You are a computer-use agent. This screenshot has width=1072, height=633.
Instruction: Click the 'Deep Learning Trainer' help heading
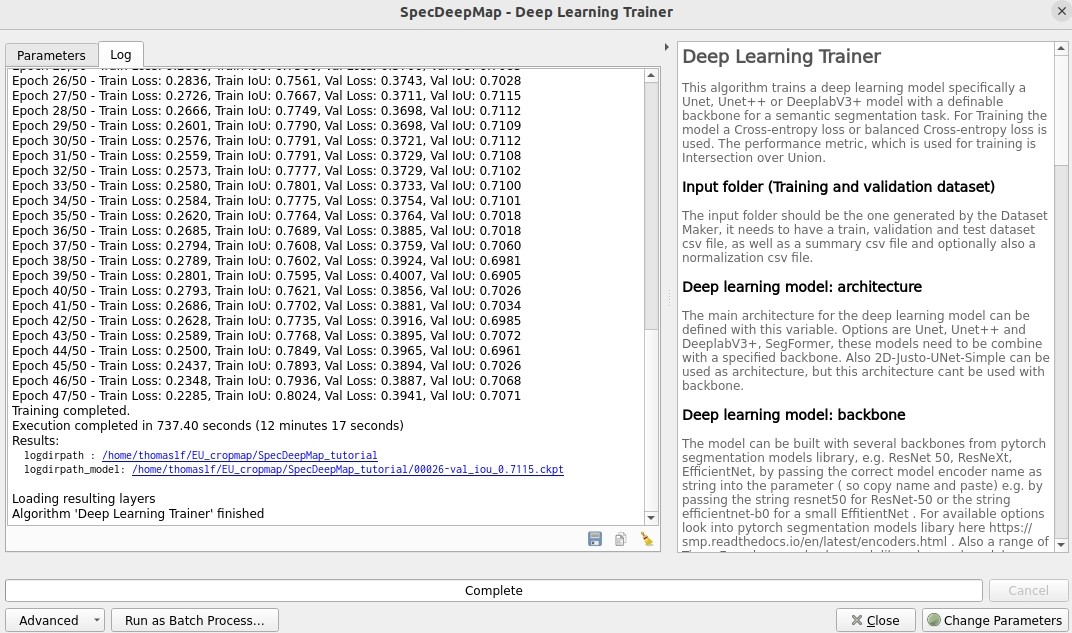point(781,57)
